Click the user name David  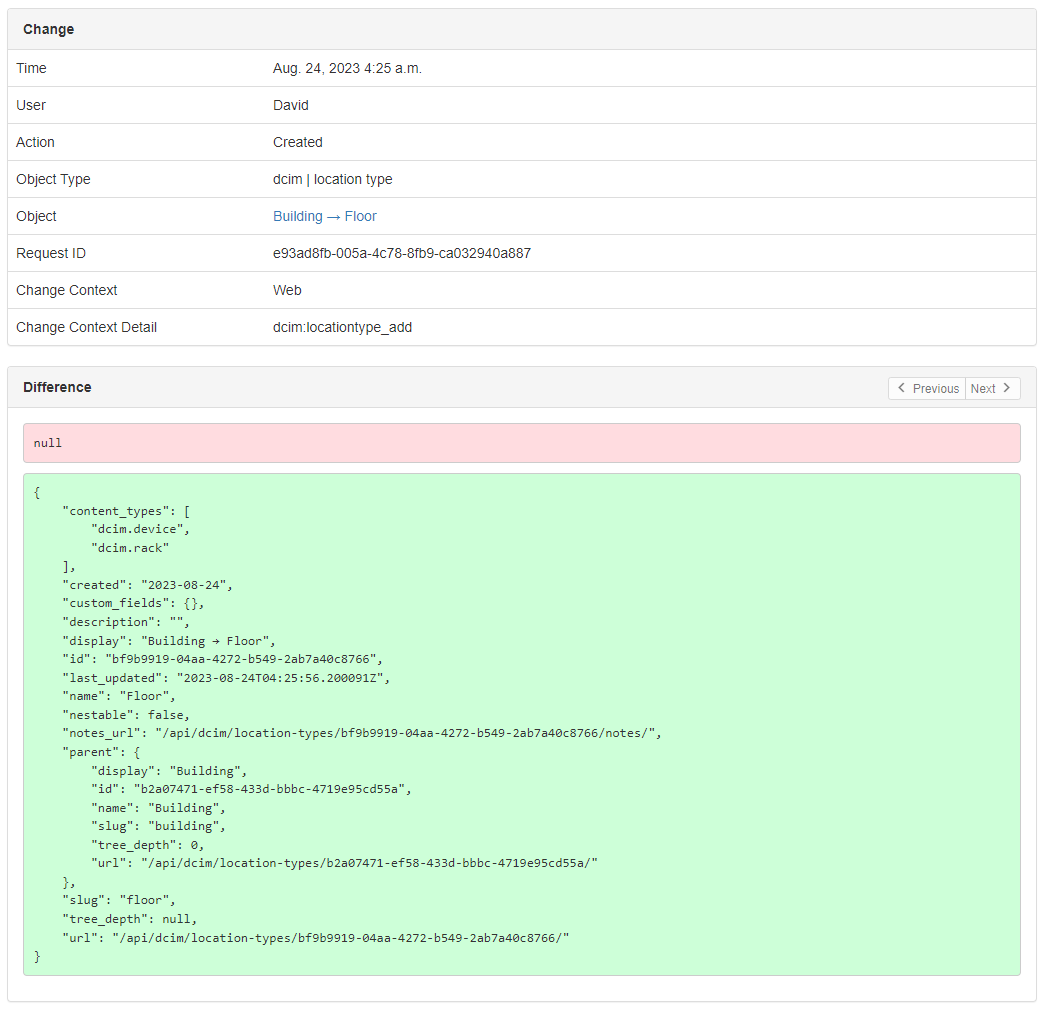(291, 105)
